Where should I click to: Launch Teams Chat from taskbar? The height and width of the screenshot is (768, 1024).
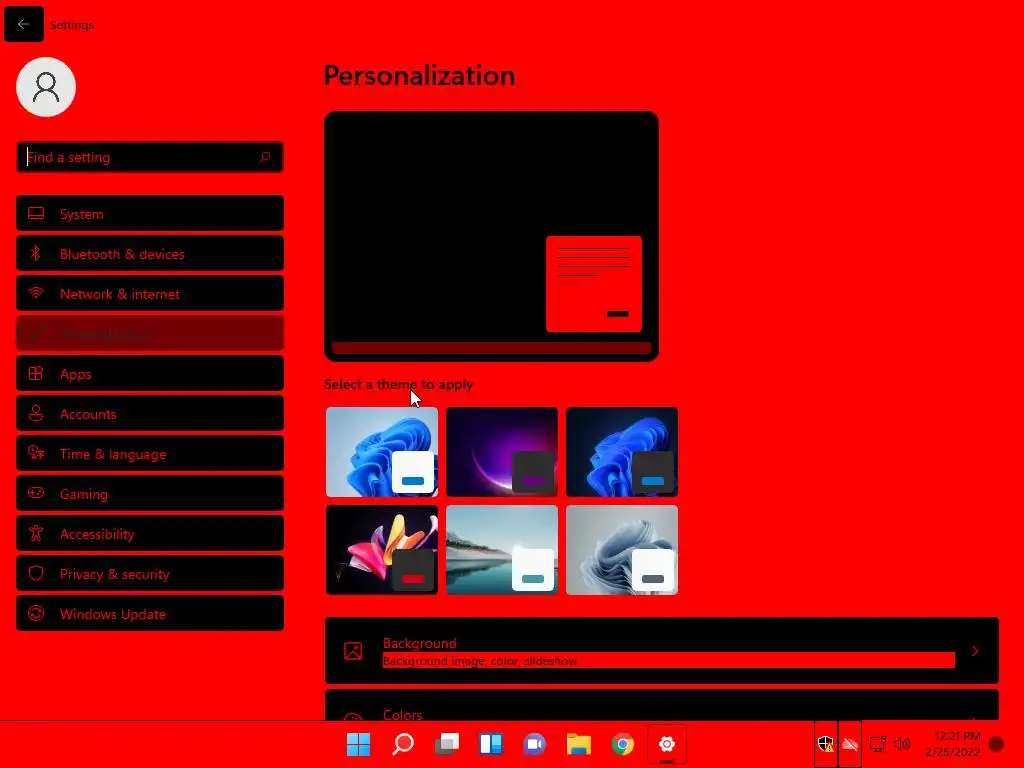pyautogui.click(x=534, y=744)
